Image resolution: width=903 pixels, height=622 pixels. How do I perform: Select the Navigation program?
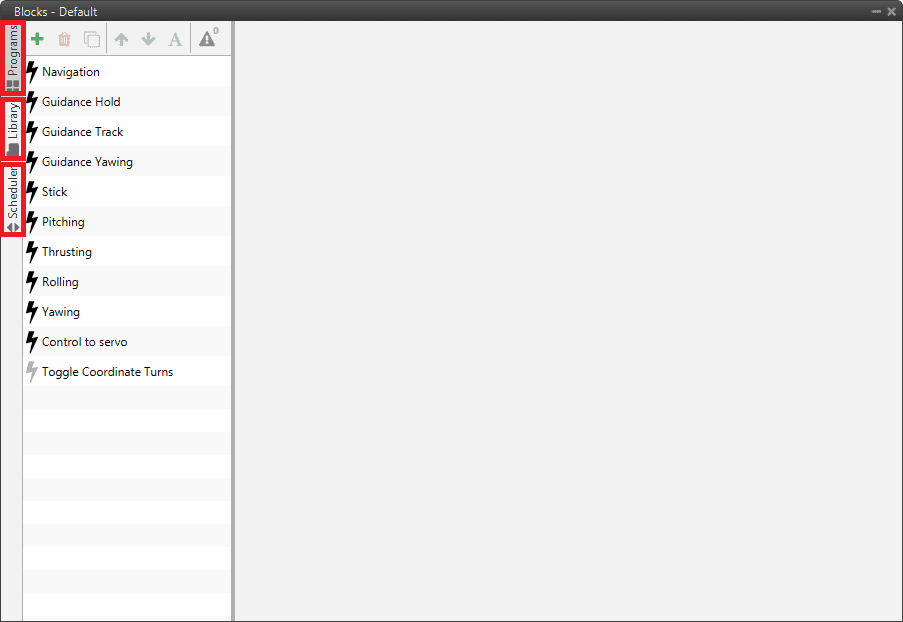click(x=127, y=72)
